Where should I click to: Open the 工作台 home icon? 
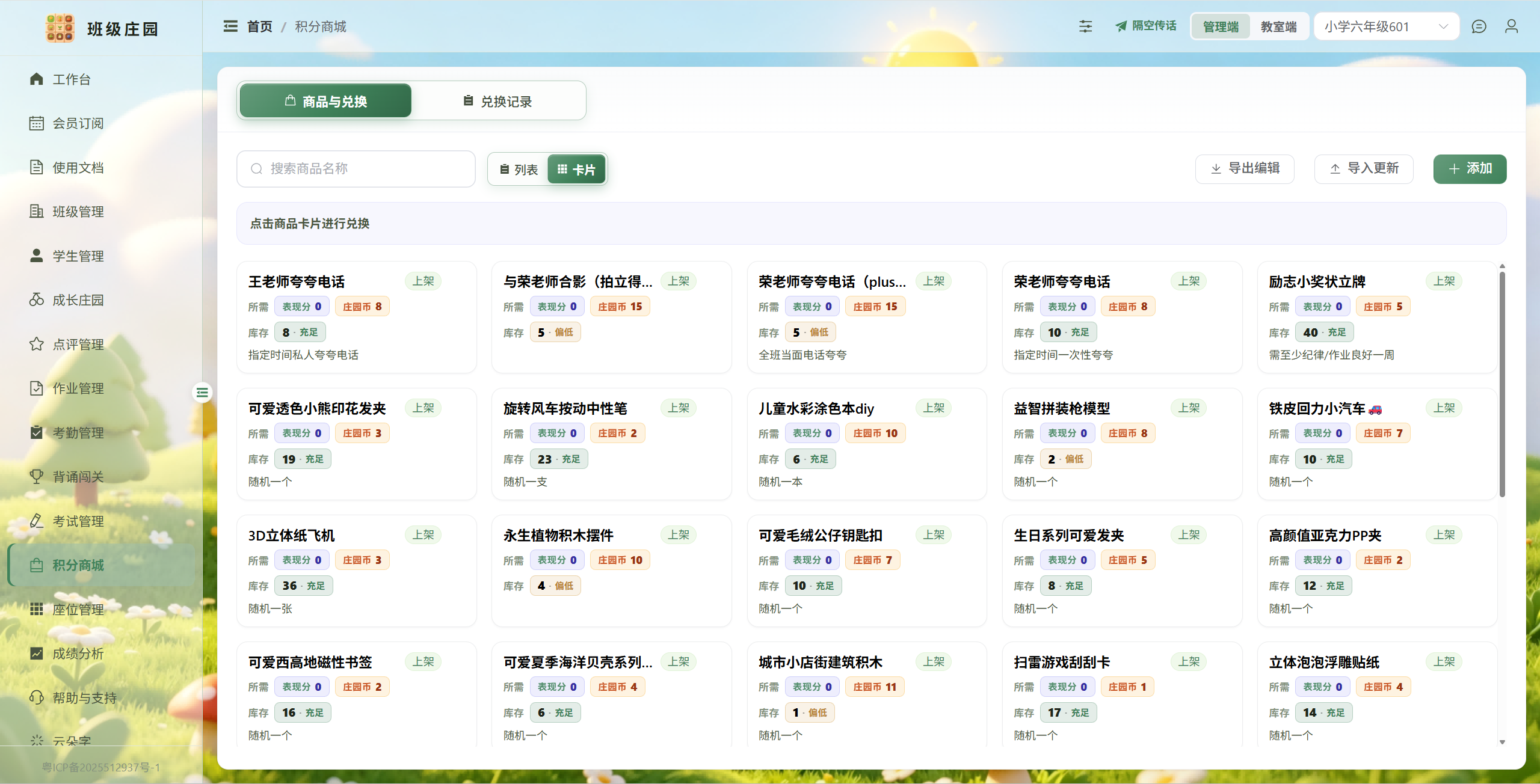coord(37,79)
